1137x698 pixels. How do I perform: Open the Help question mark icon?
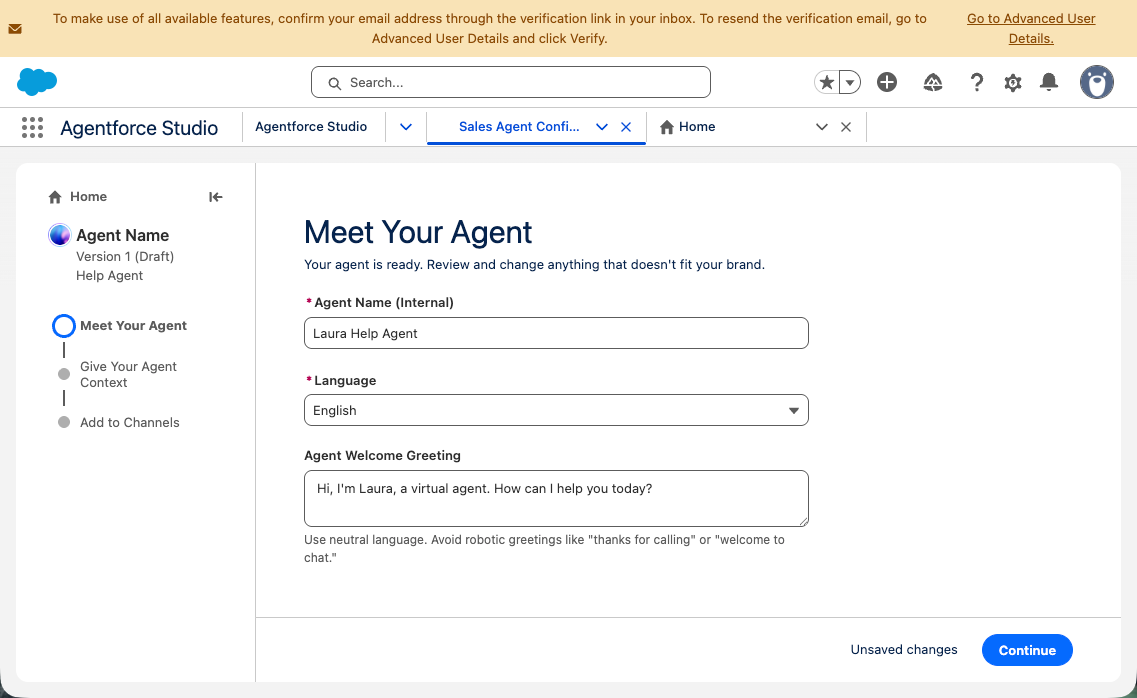pos(977,82)
